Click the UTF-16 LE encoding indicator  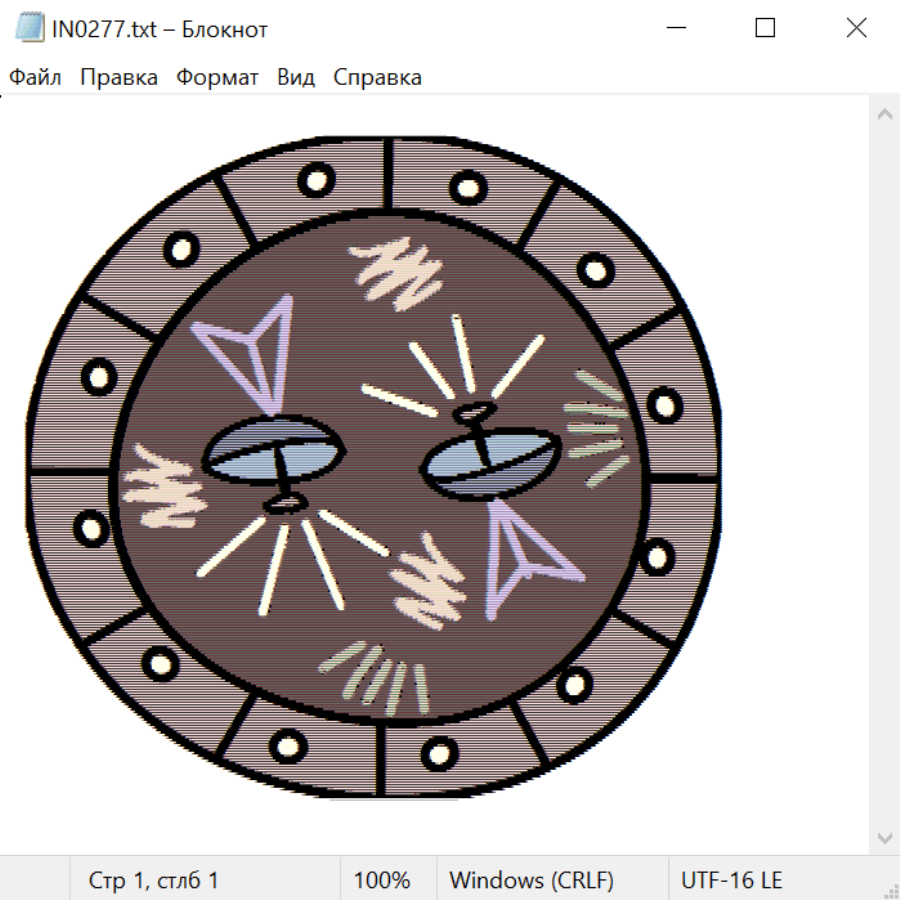[732, 881]
